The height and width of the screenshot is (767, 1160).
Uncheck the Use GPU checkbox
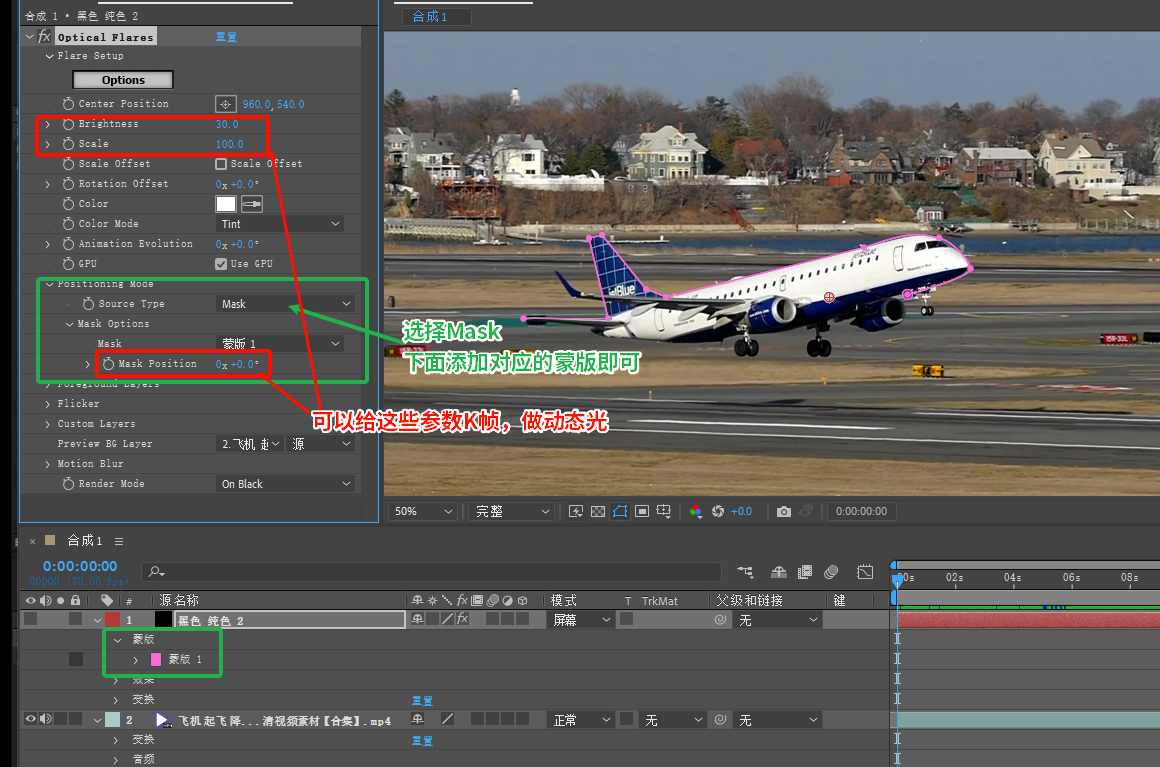point(220,263)
